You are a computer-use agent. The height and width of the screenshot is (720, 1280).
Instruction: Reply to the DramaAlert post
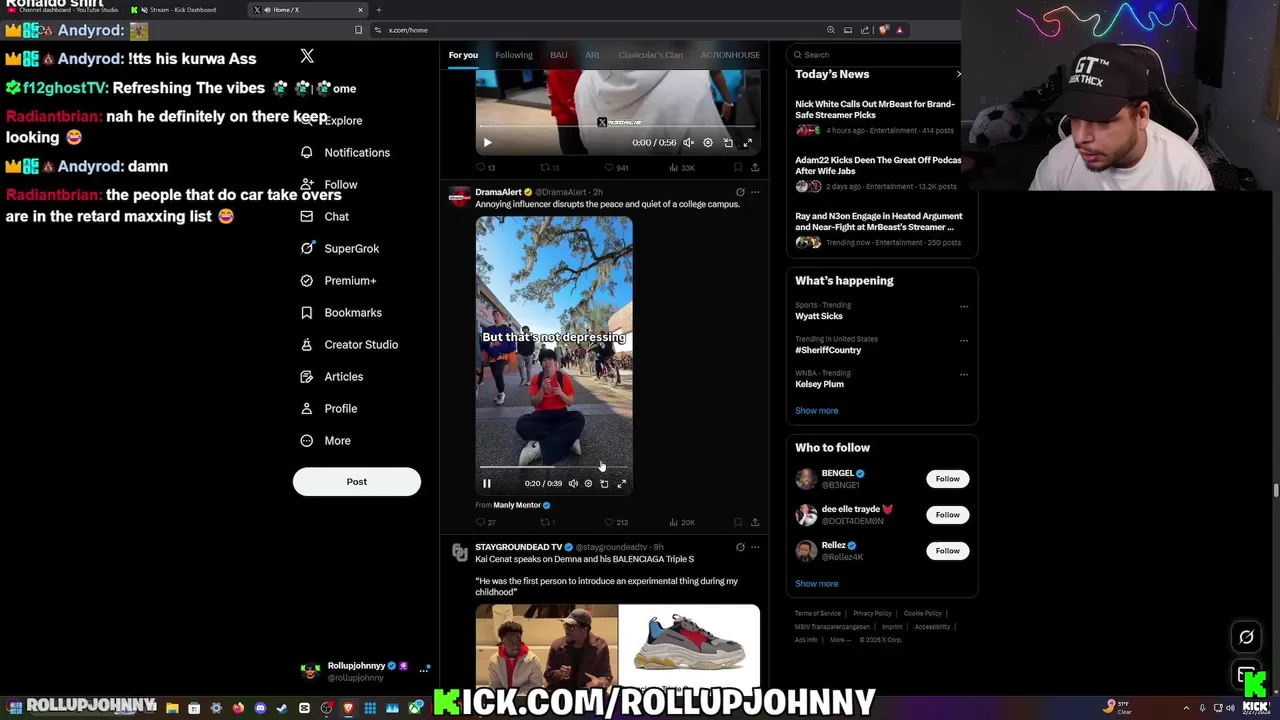[x=485, y=522]
